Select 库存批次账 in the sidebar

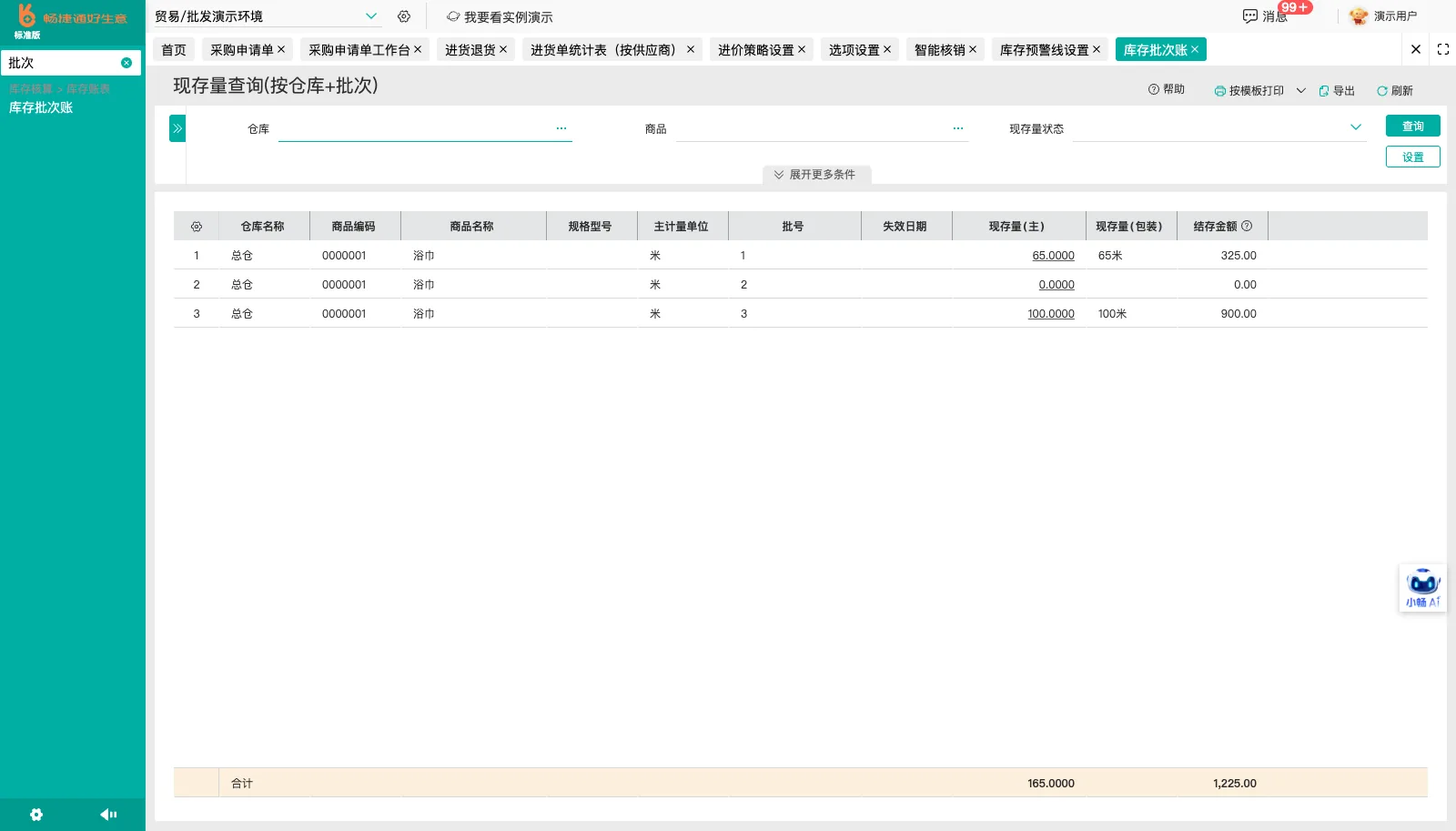coord(41,107)
